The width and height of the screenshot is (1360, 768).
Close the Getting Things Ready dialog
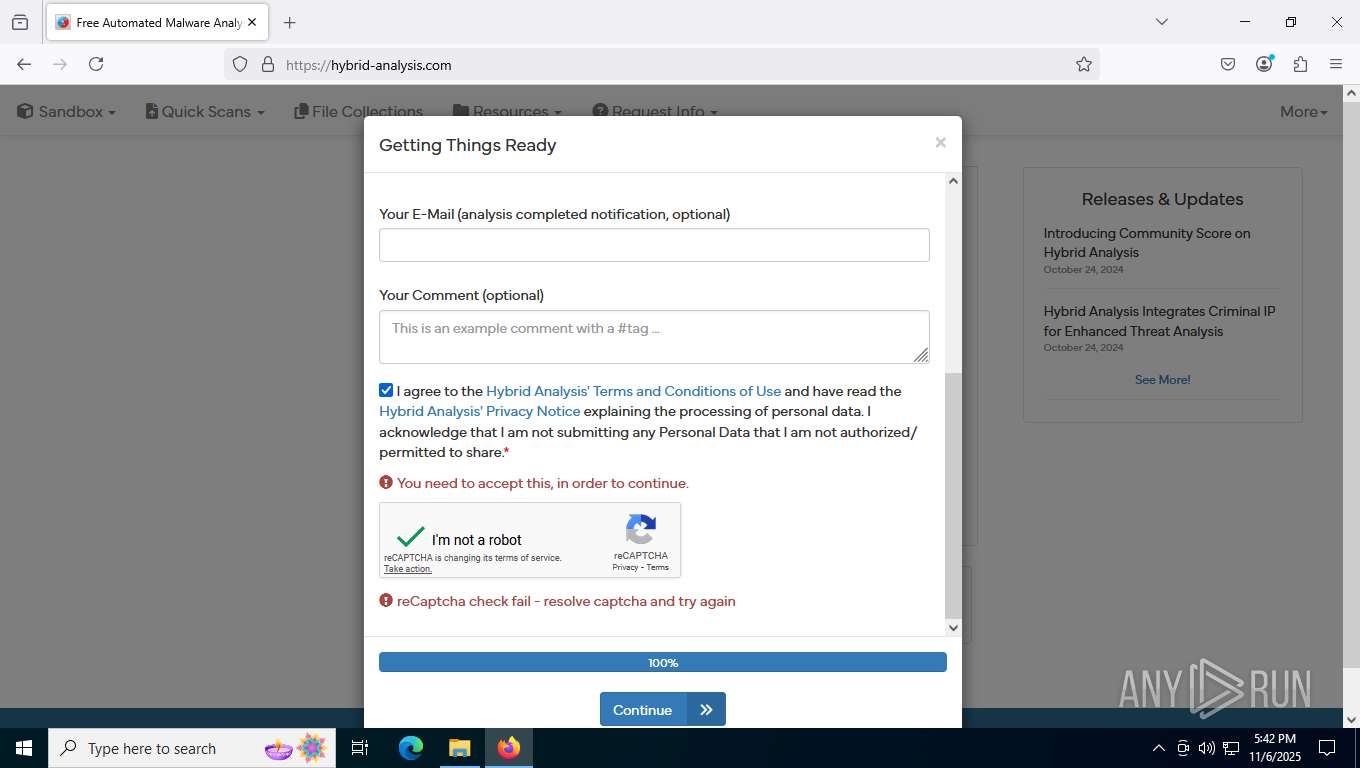(x=940, y=143)
